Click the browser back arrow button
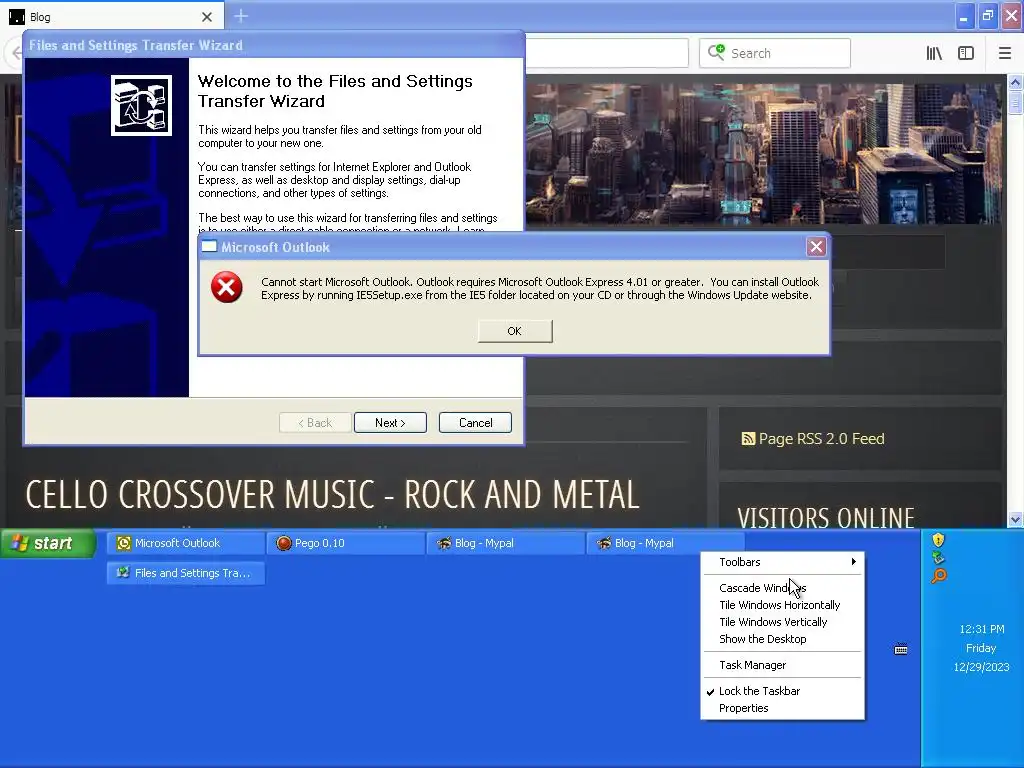Screen dimensions: 1024x768 point(14,53)
